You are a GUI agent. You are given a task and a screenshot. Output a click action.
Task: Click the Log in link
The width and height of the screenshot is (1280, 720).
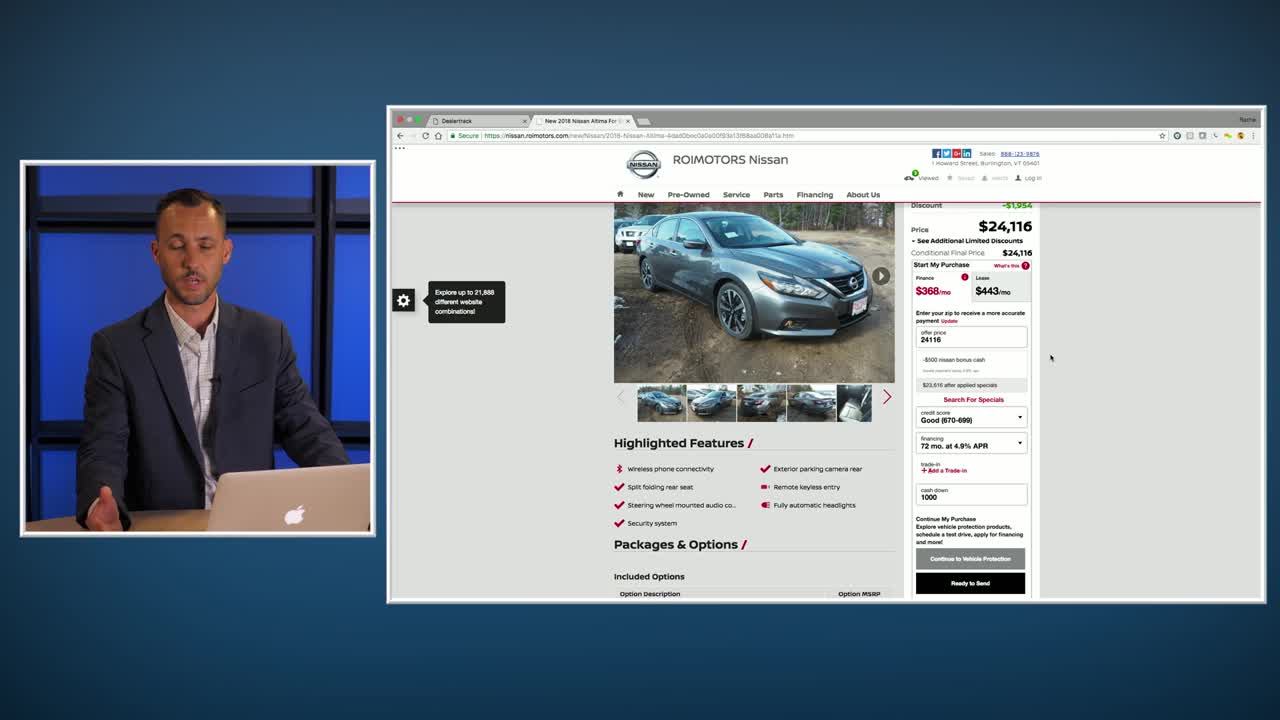pos(1032,178)
